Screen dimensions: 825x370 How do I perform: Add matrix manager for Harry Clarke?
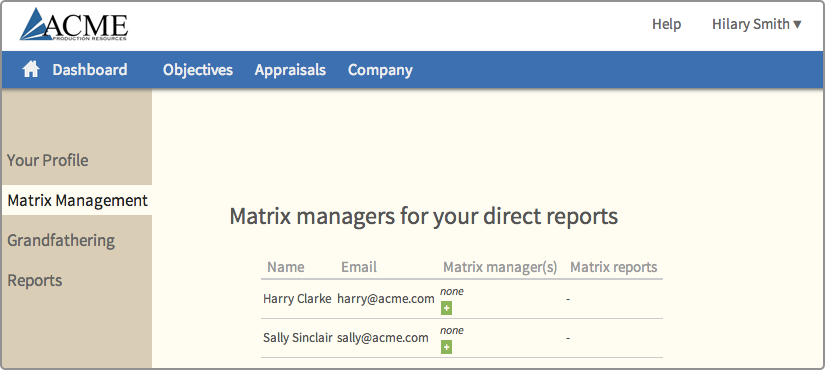pos(446,308)
